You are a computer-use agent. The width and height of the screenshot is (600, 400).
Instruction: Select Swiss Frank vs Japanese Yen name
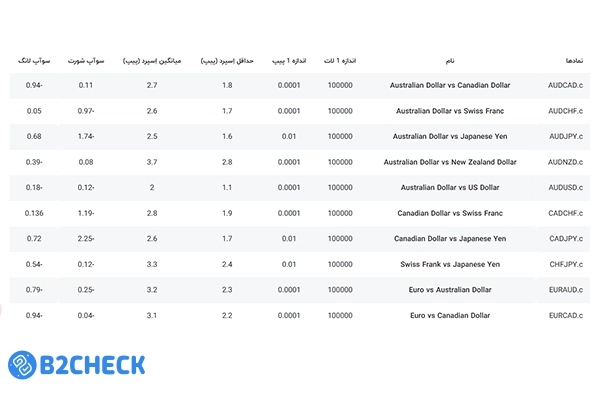point(451,265)
